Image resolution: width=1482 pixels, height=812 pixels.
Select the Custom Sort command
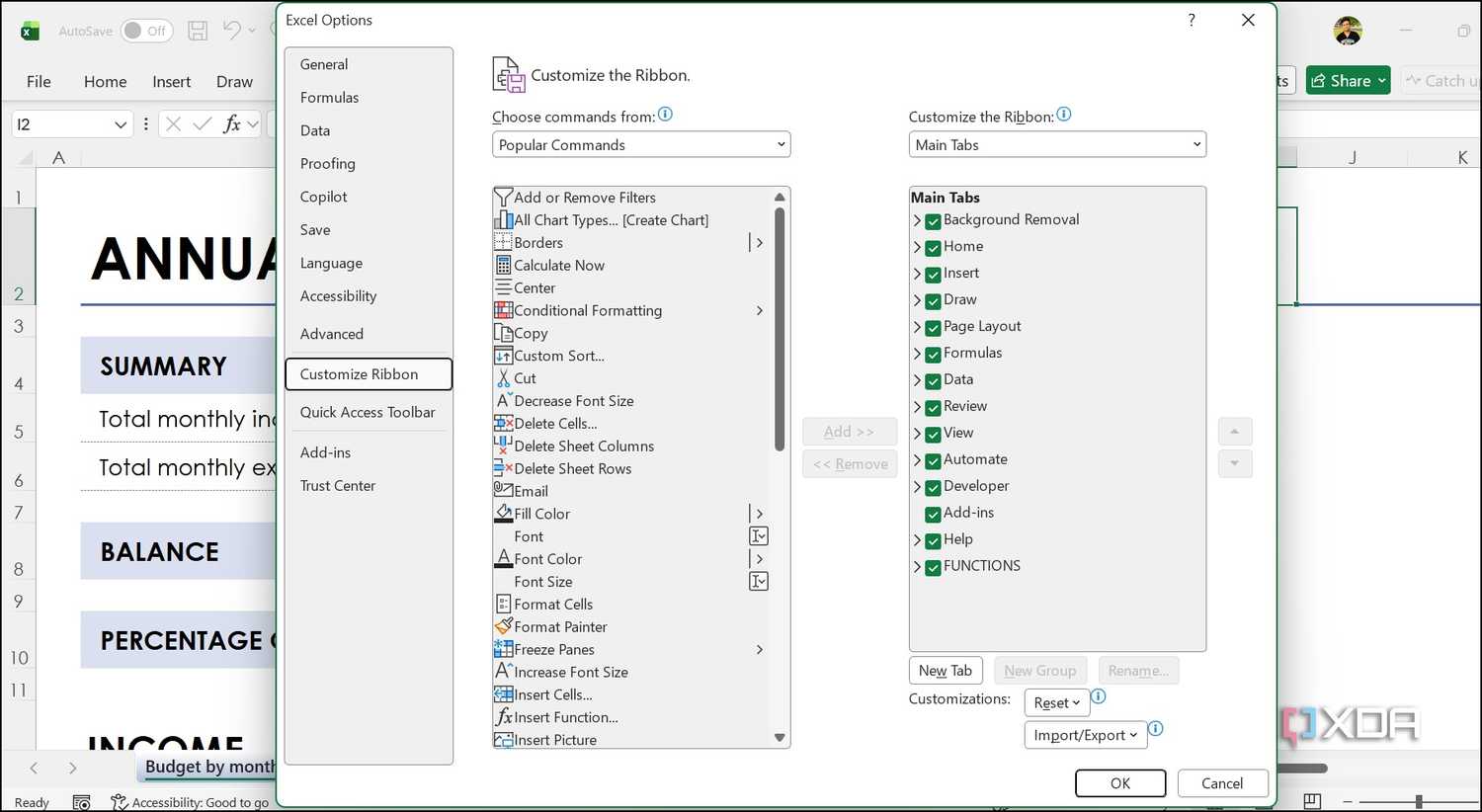pyautogui.click(x=632, y=357)
